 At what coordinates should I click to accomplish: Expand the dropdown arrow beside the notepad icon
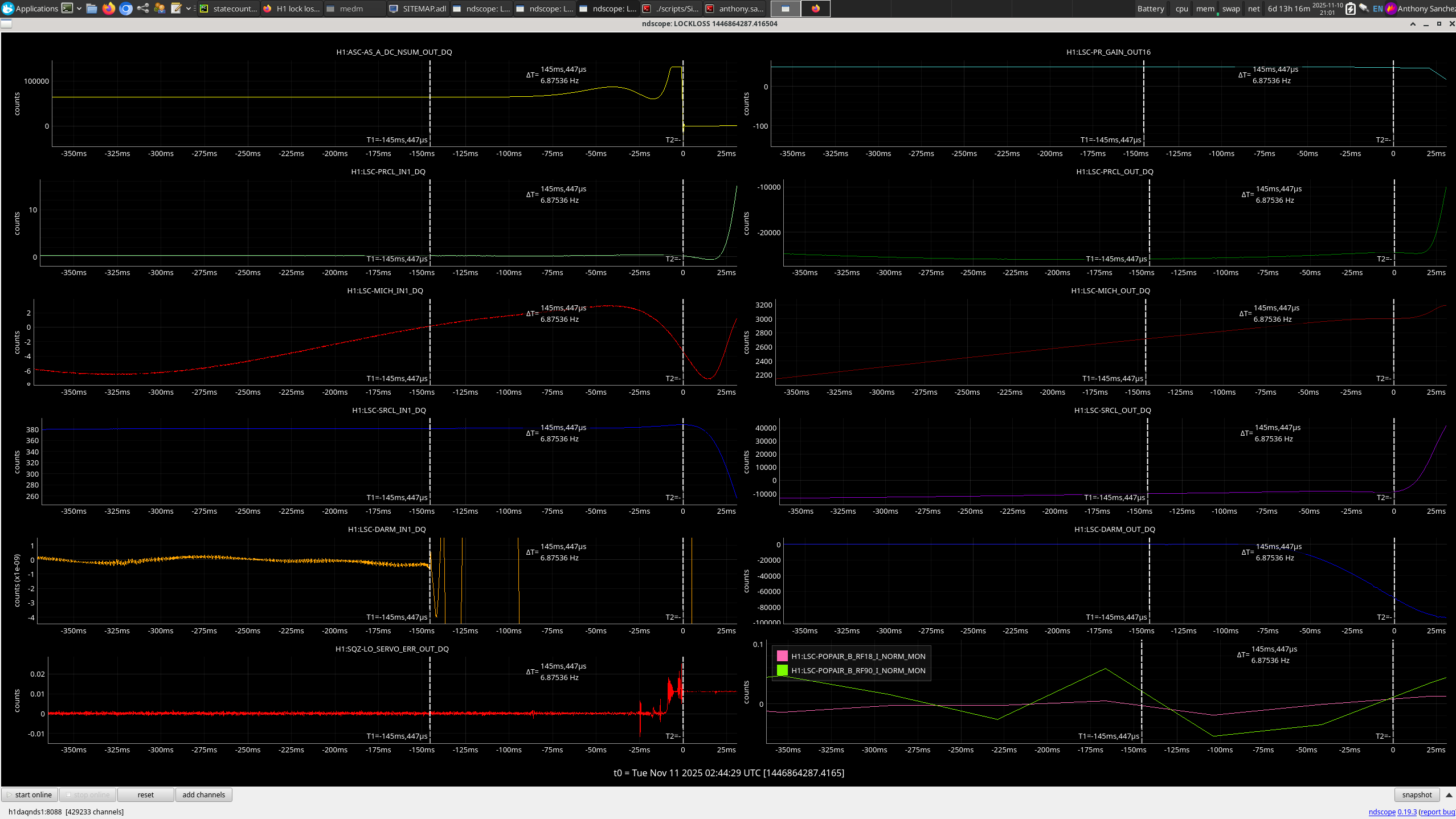tap(188, 9)
